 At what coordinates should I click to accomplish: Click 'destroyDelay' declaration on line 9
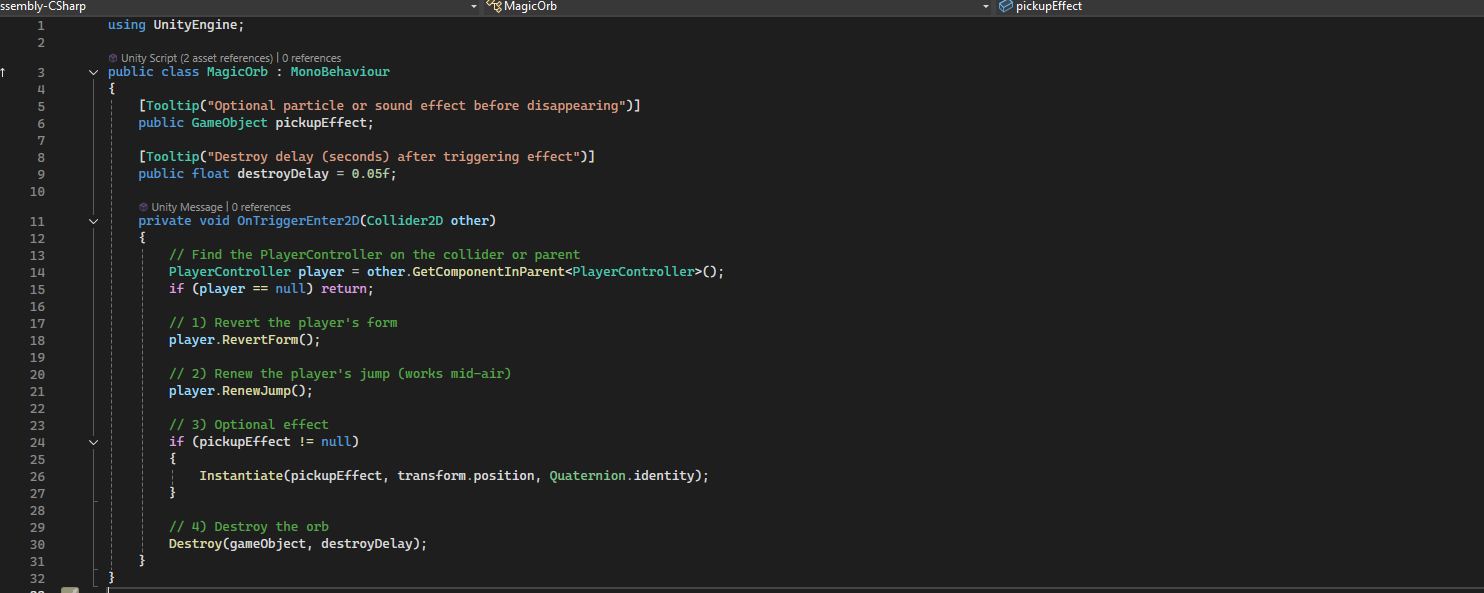(283, 174)
